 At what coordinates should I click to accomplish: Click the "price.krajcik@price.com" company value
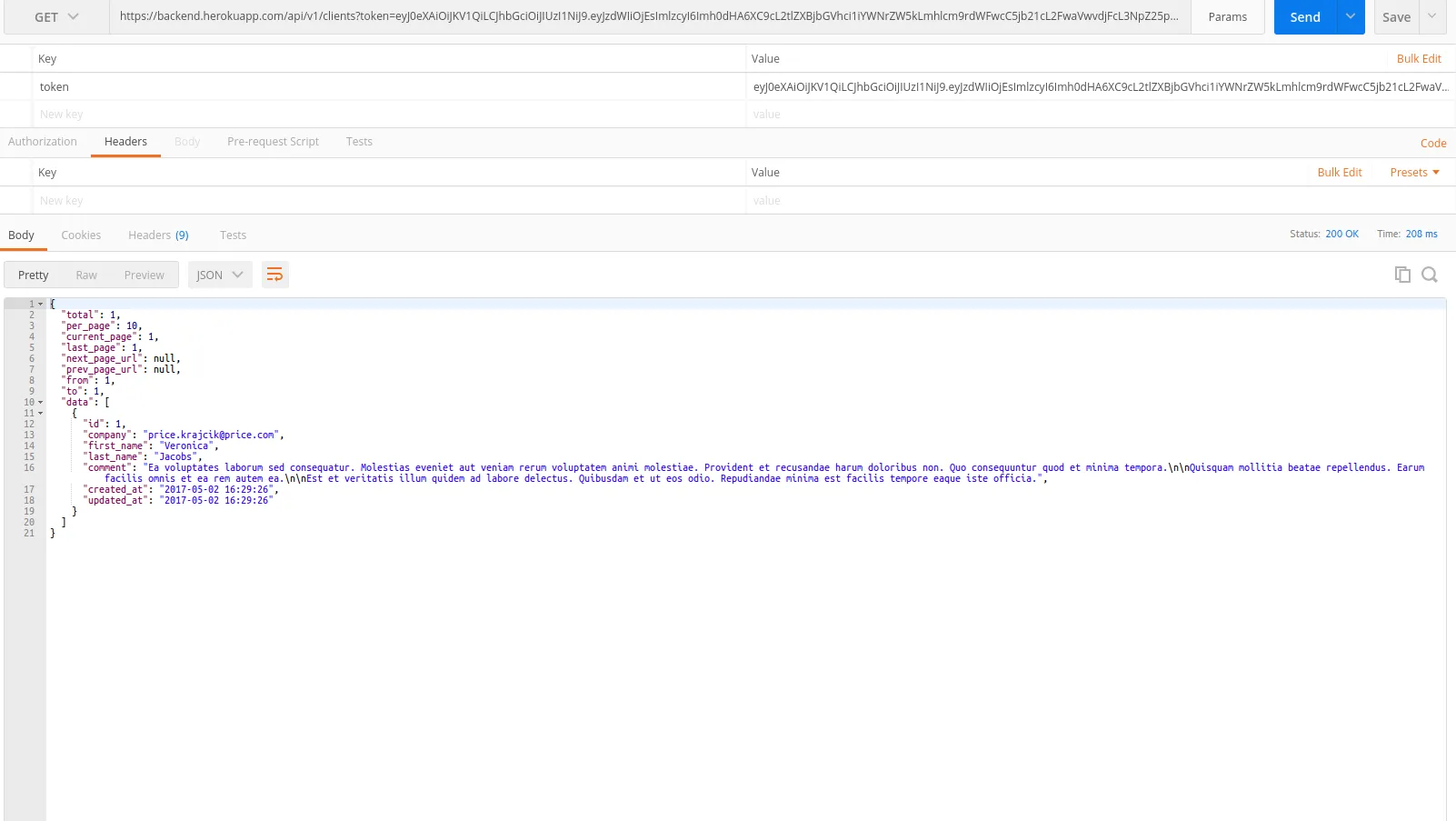pyautogui.click(x=210, y=435)
